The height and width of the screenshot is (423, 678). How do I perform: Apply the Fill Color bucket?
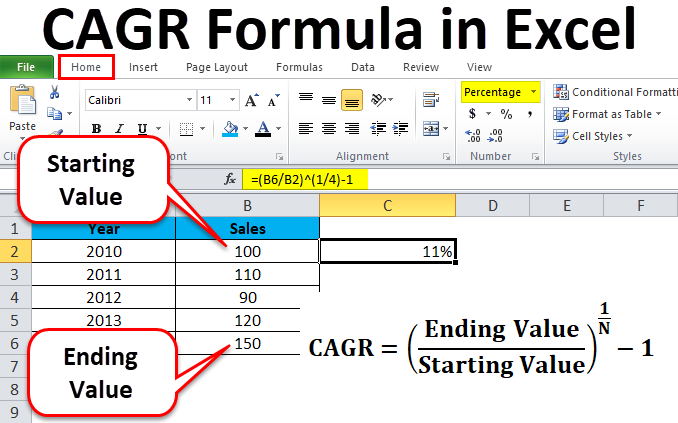230,129
